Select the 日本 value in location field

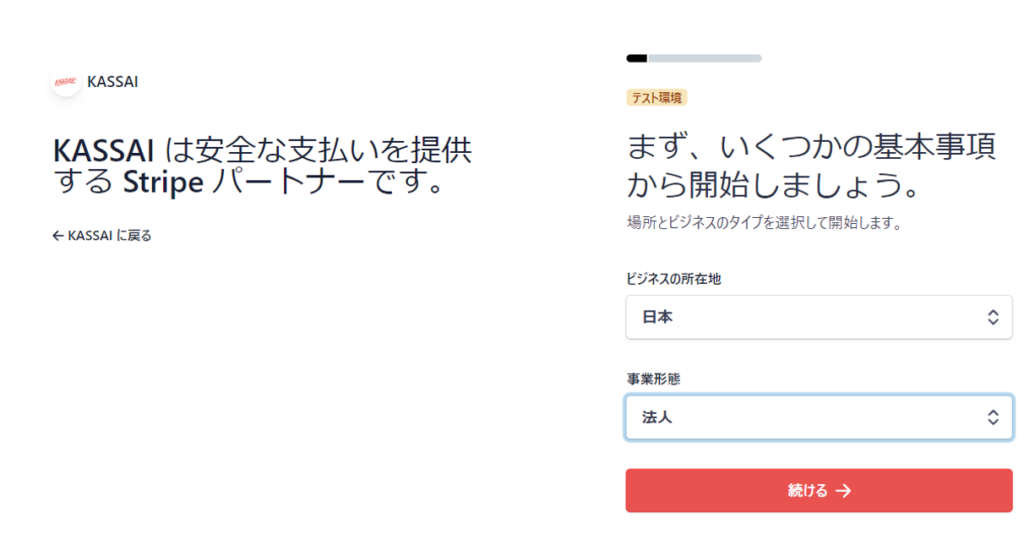(x=657, y=318)
